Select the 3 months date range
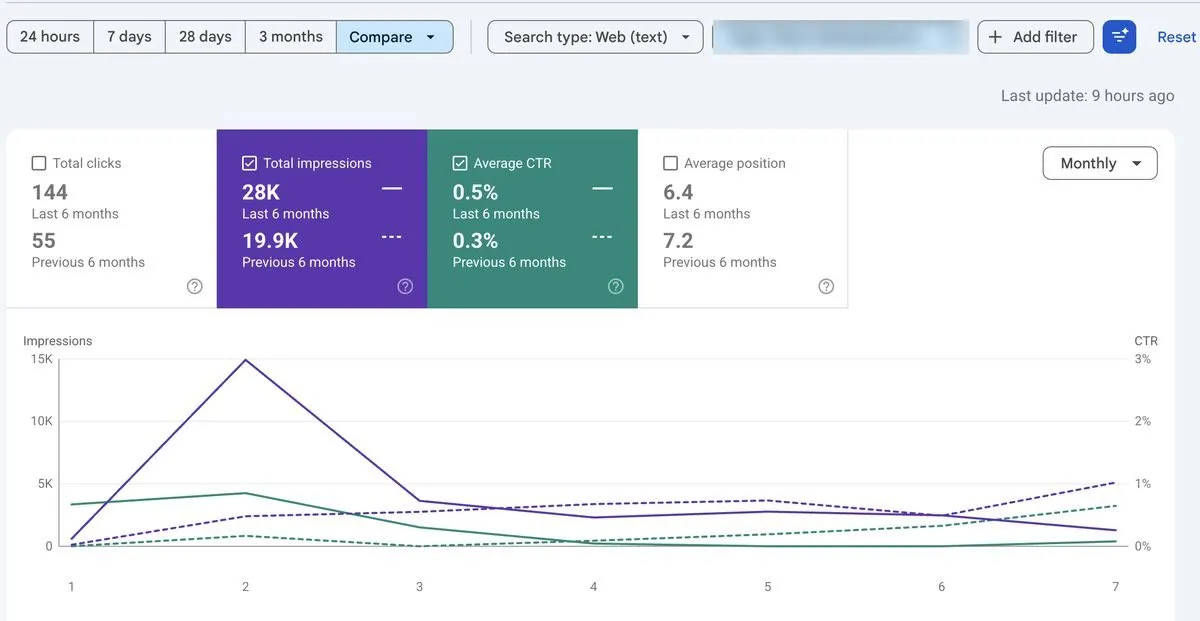This screenshot has width=1200, height=621. (291, 37)
